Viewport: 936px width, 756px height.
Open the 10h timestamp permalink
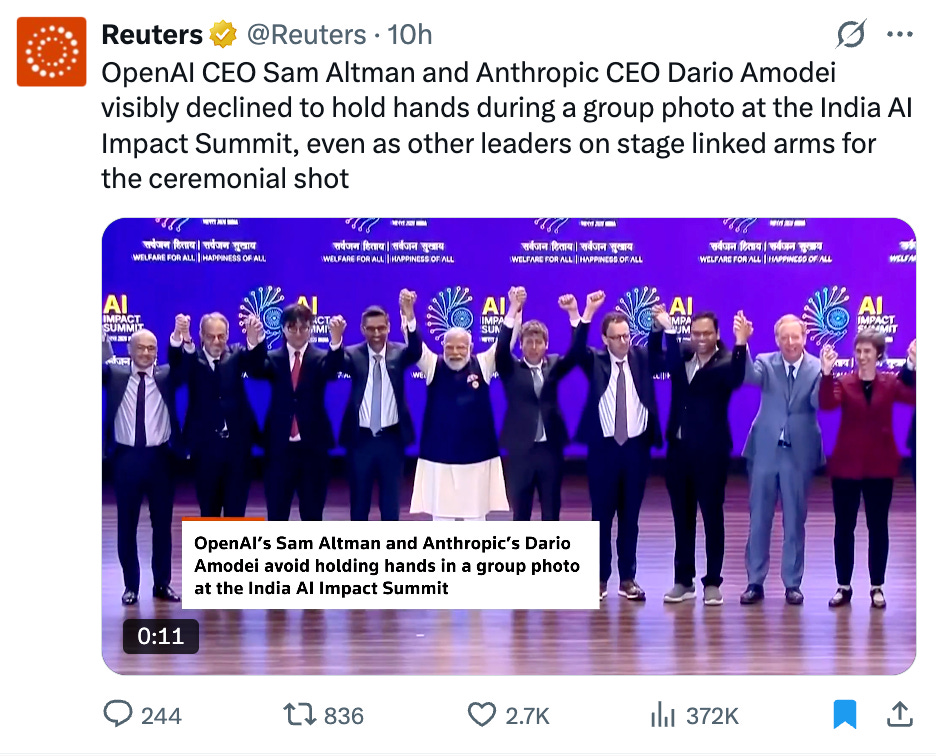click(410, 35)
